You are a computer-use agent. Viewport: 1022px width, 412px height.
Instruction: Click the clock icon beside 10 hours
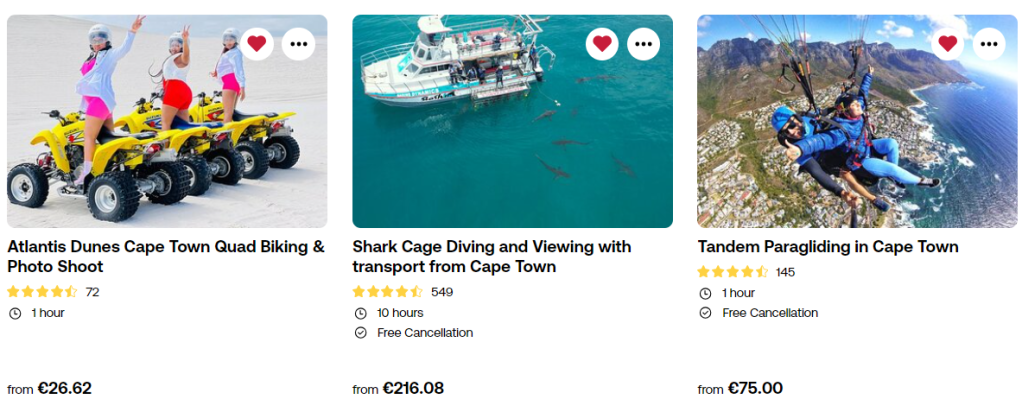(361, 313)
